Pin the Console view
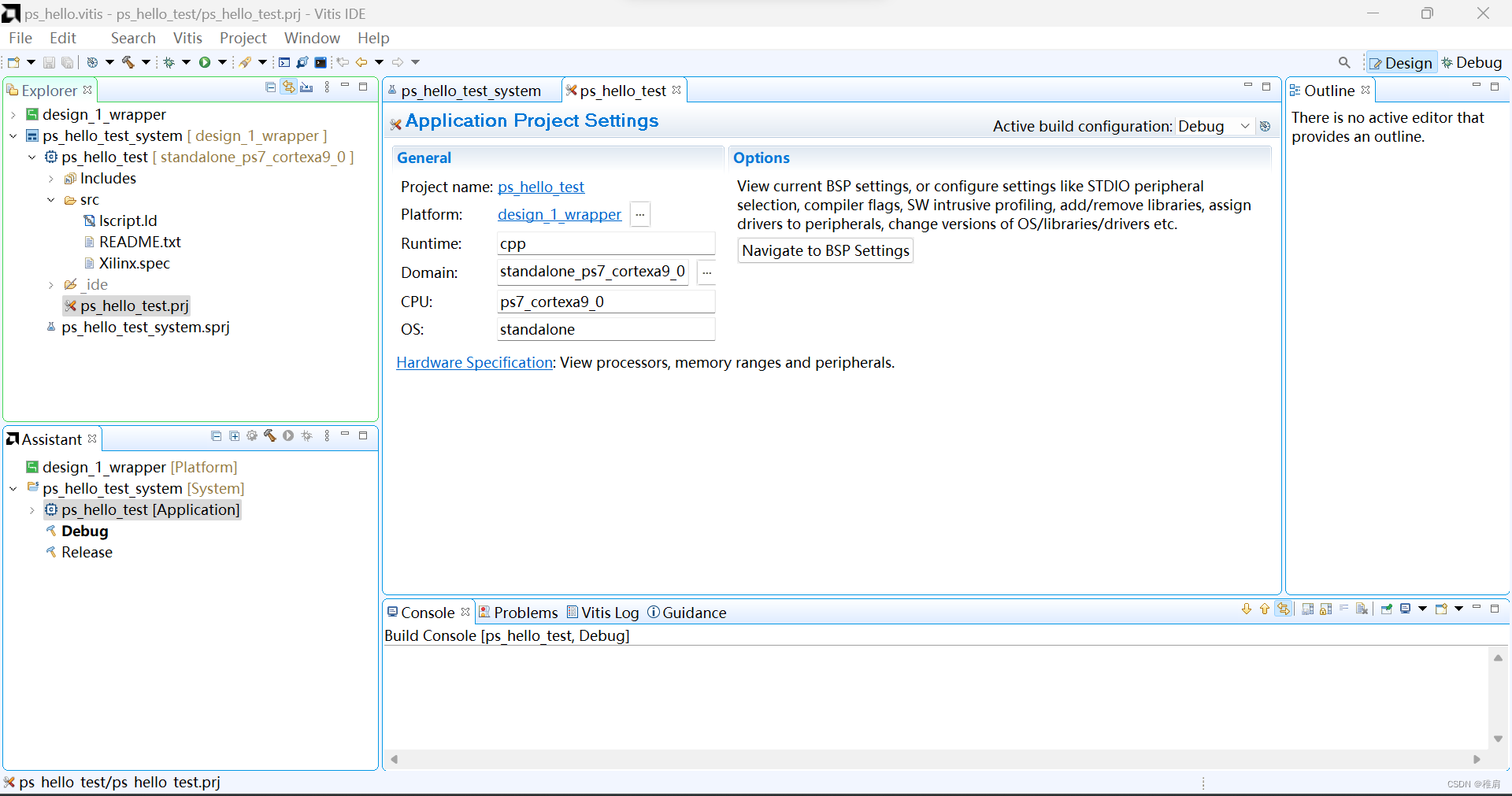Image resolution: width=1512 pixels, height=796 pixels. (x=1387, y=609)
